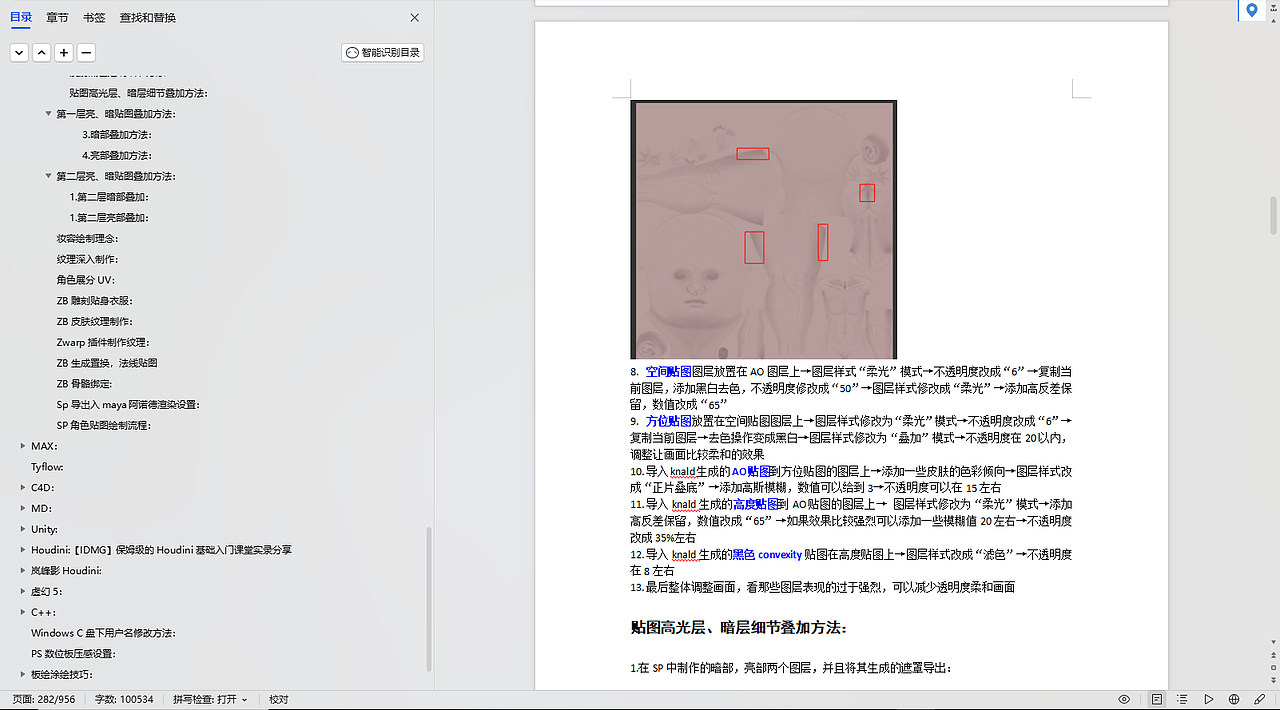This screenshot has height=710, width=1280.
Task: Expand the C++: outline node
Action: (x=23, y=613)
